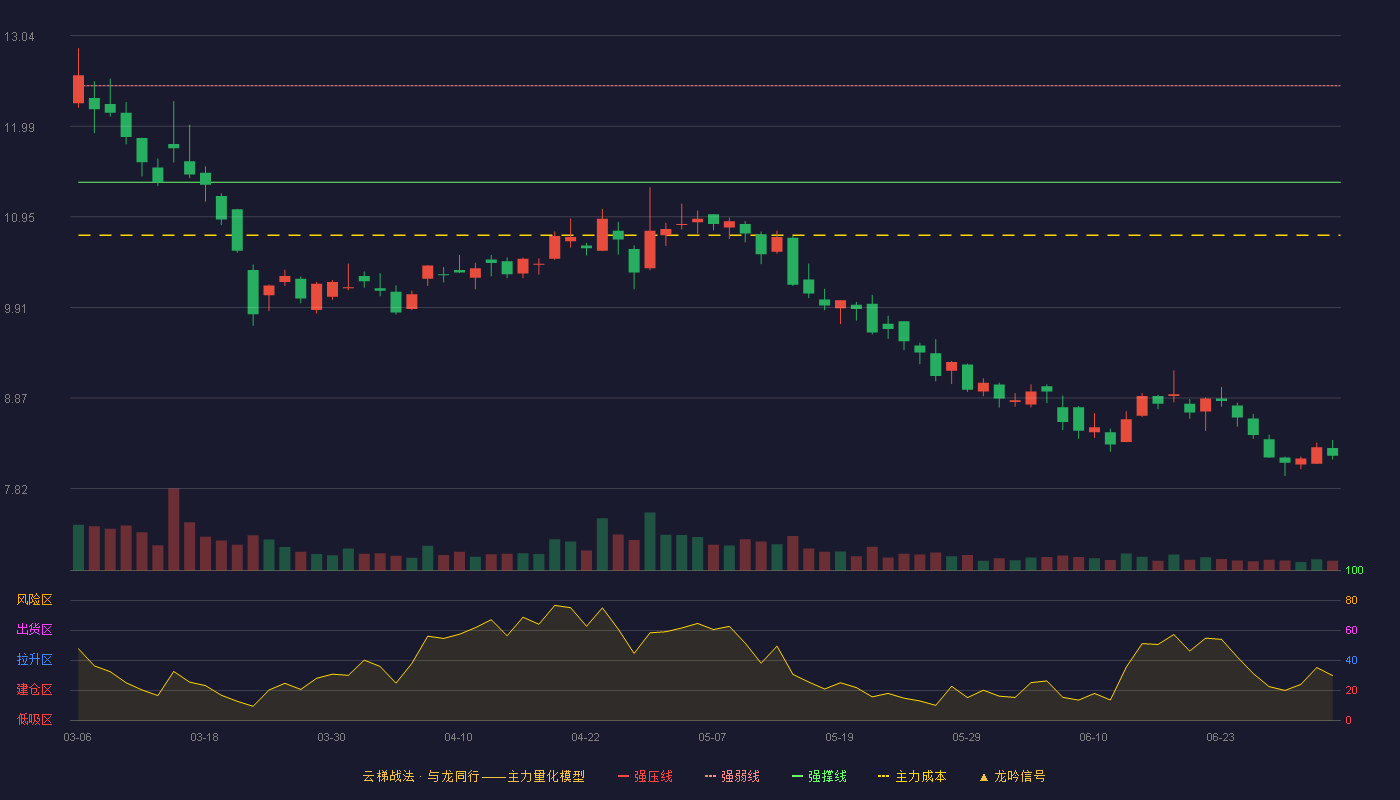Click the 11.99 price axis label
Viewport: 1400px width, 800px height.
[19, 127]
